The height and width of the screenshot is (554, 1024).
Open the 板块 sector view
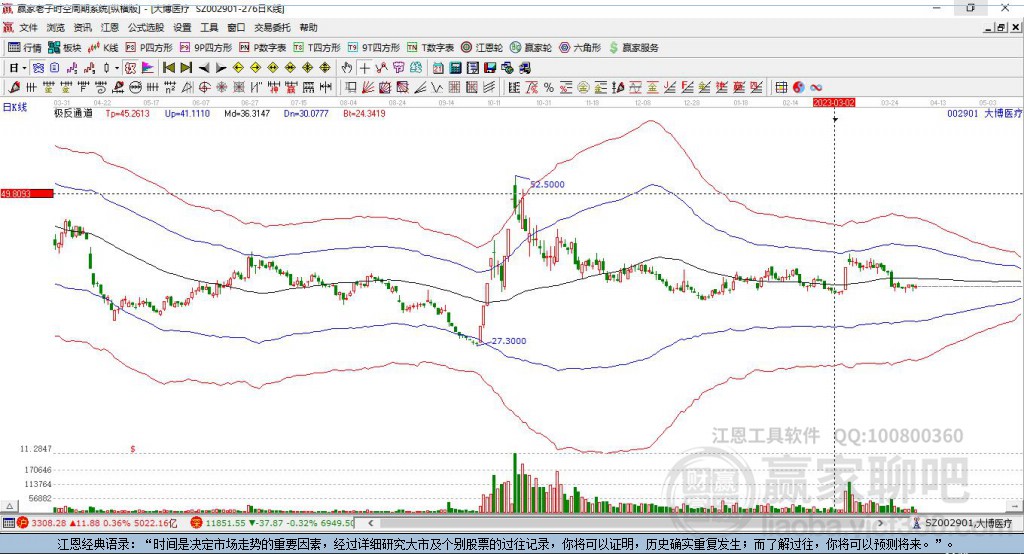(64, 48)
